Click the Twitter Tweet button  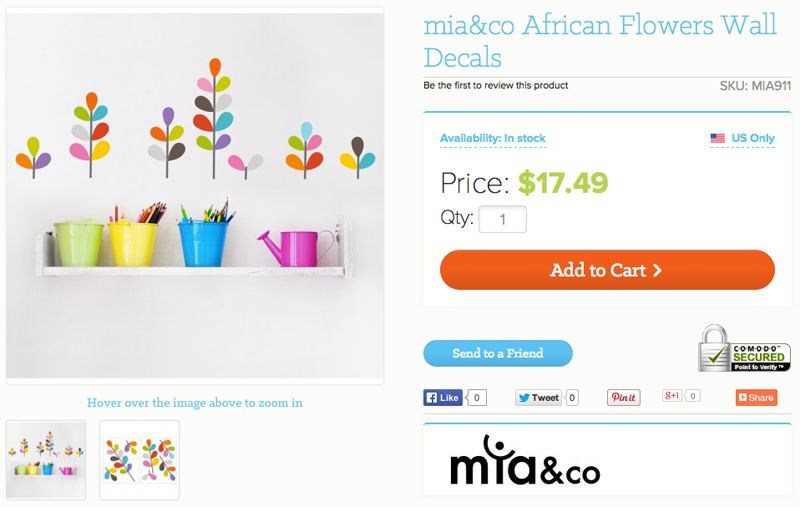538,398
